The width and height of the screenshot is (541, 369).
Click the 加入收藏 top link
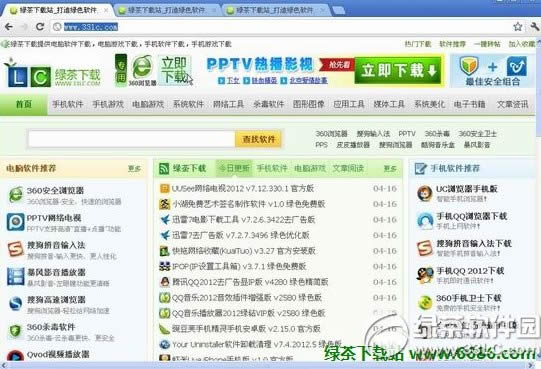pyautogui.click(x=522, y=44)
